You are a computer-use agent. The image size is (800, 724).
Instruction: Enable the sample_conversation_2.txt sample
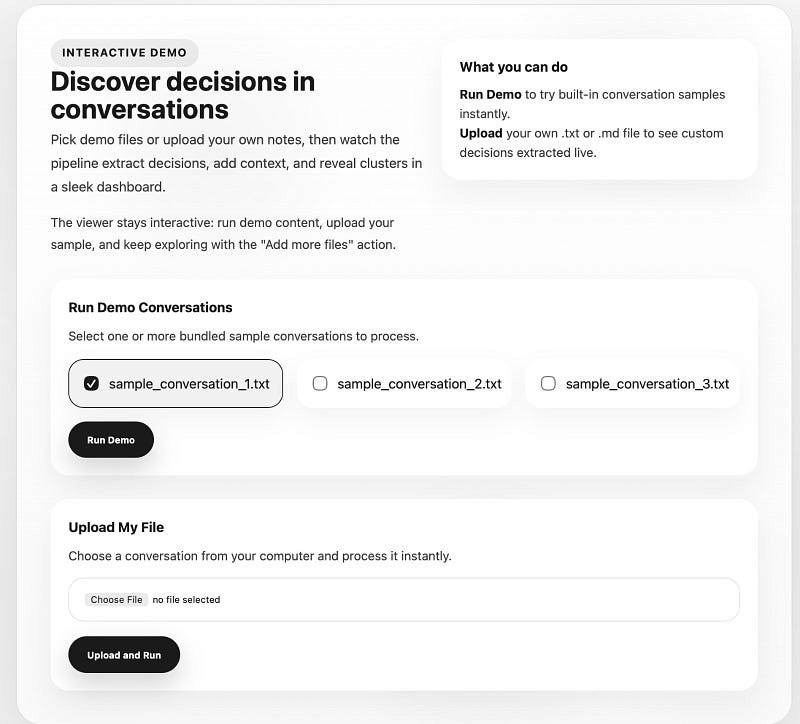coord(320,383)
